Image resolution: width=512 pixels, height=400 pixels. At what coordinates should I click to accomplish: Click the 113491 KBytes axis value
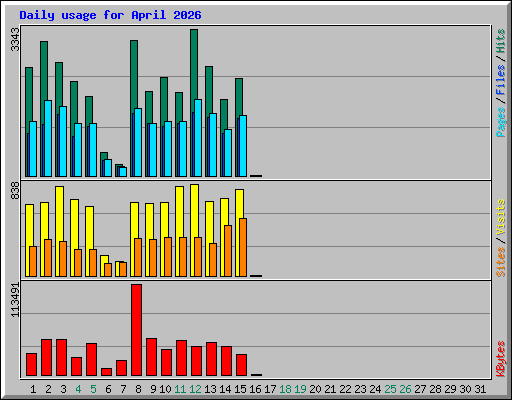15,300
